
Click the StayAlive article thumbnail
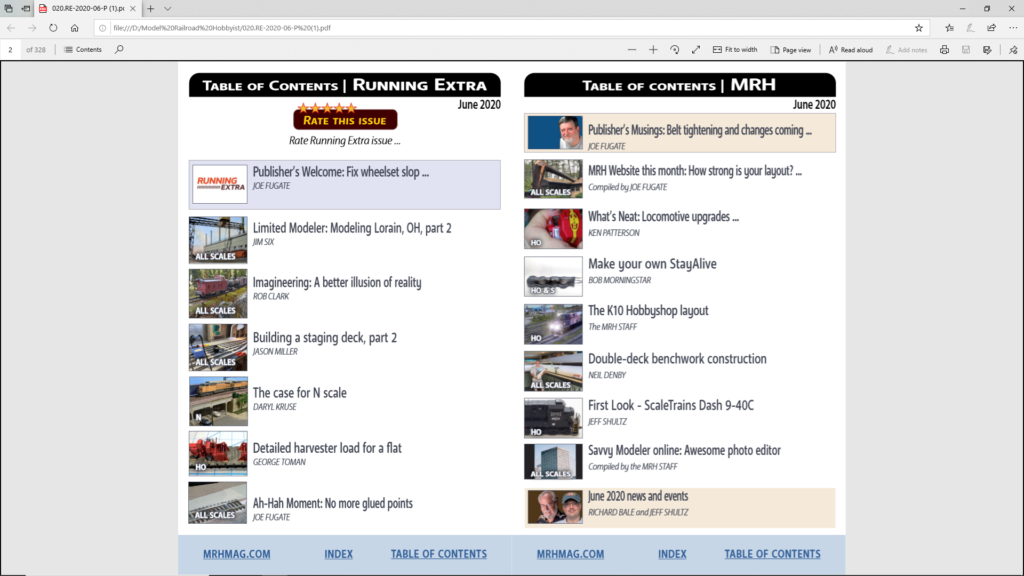tap(553, 276)
